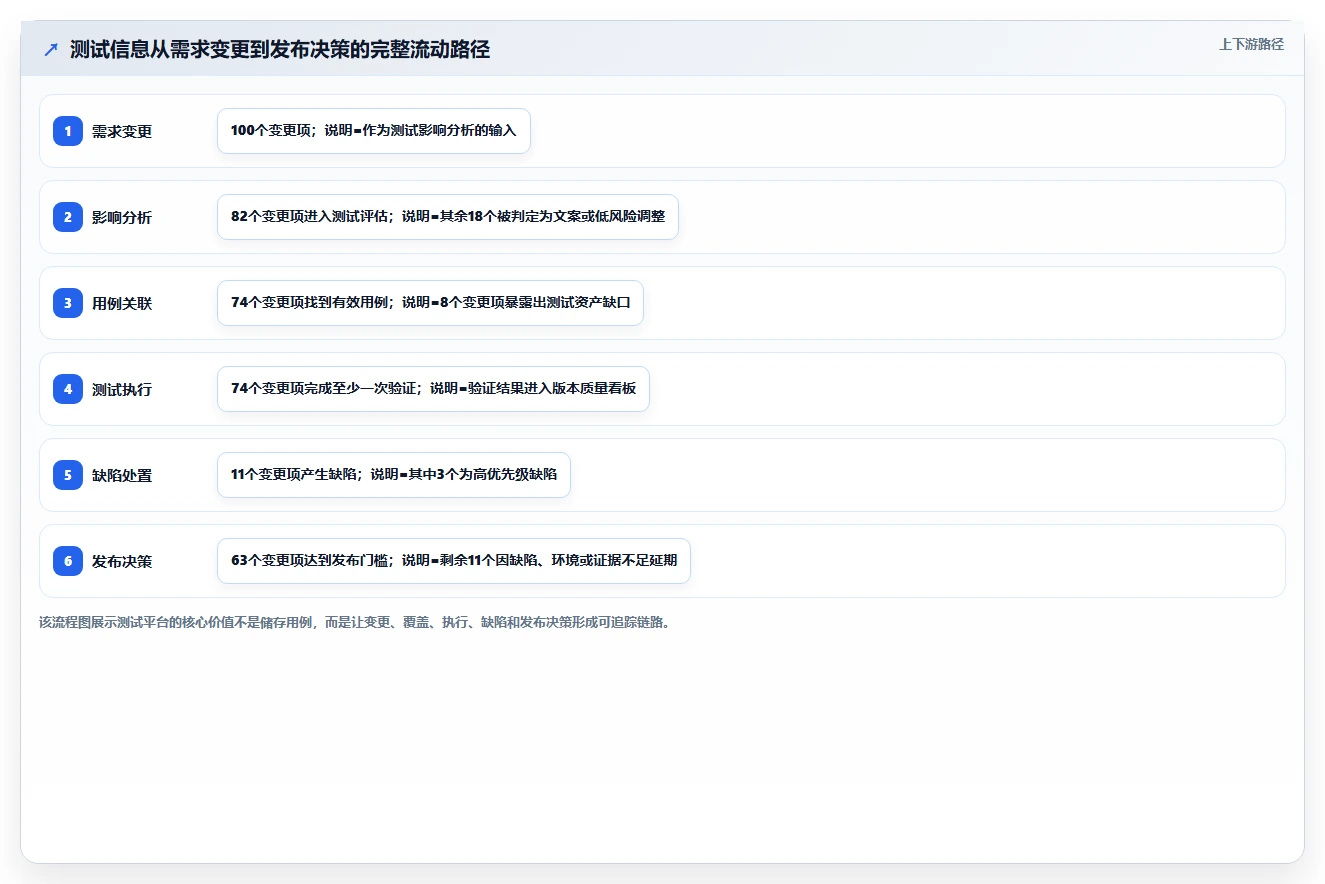Select the 用例关联 step label
Viewport: 1325px width, 884px height.
122,303
